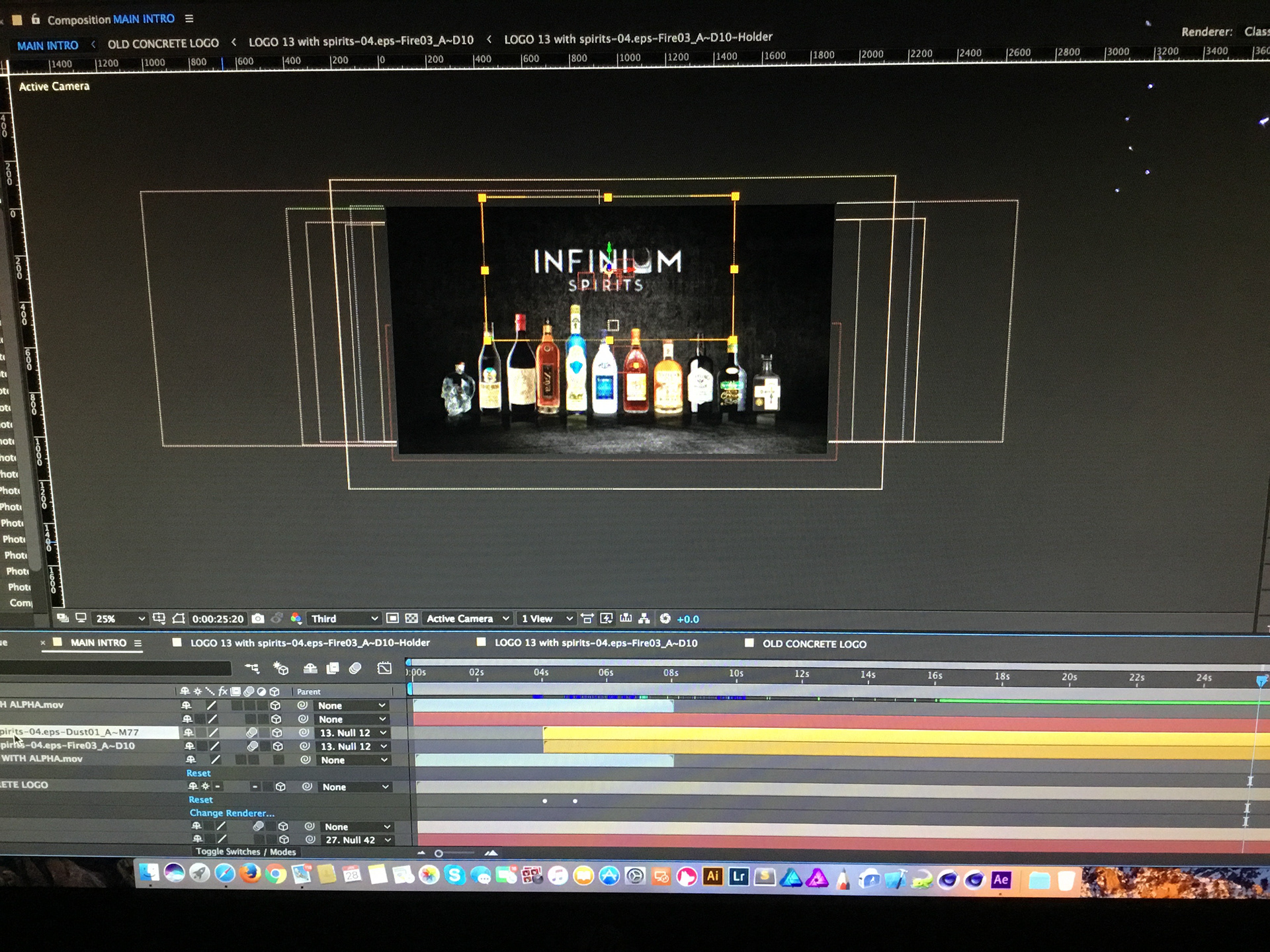1270x952 pixels.
Task: Toggle 3D switch on the 27. Null 42 row
Action: coord(284,840)
